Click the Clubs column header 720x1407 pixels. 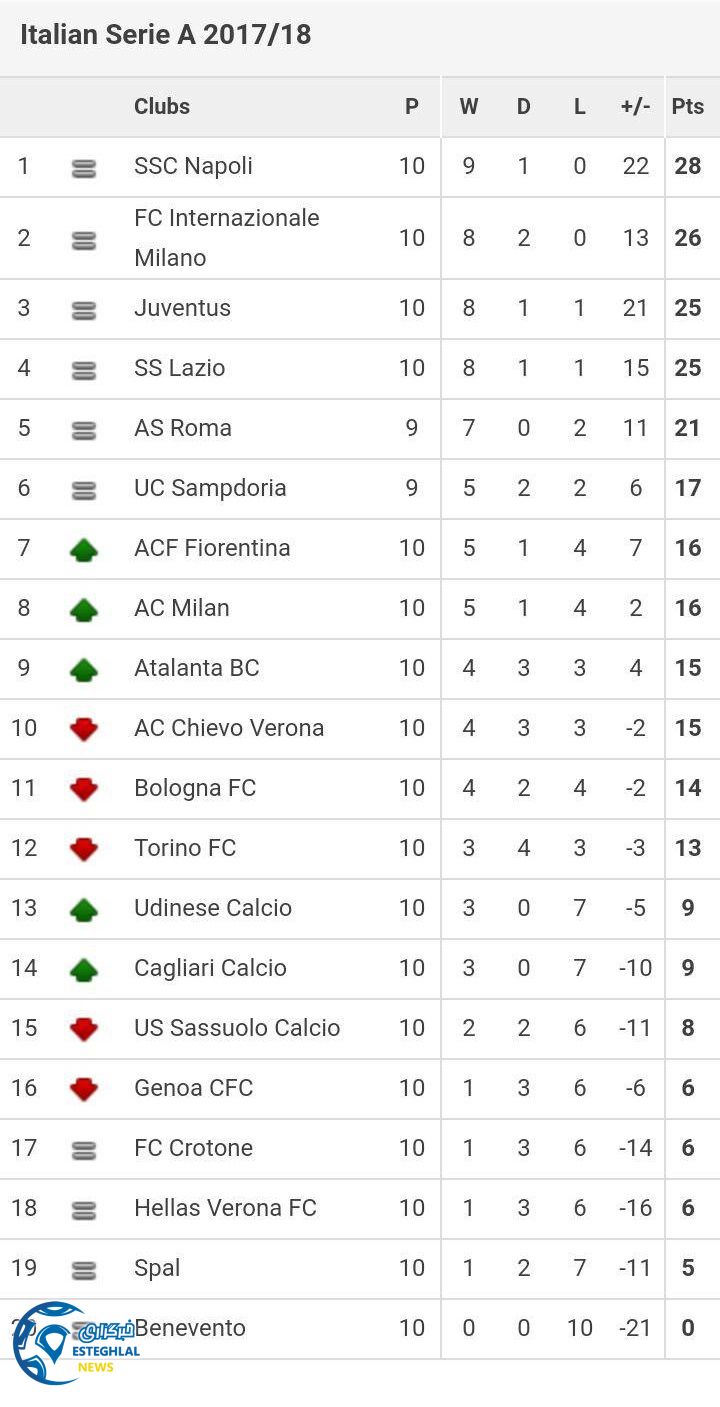pyautogui.click(x=162, y=107)
